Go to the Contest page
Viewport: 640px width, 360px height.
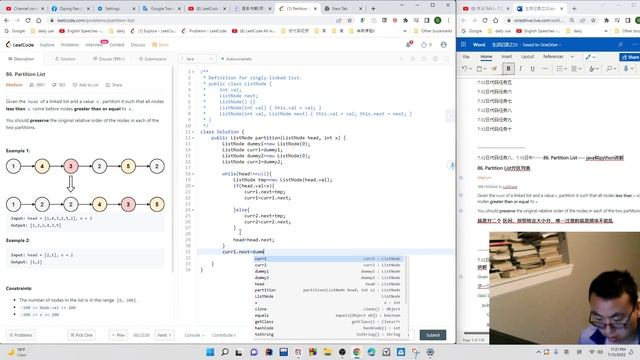pos(117,44)
